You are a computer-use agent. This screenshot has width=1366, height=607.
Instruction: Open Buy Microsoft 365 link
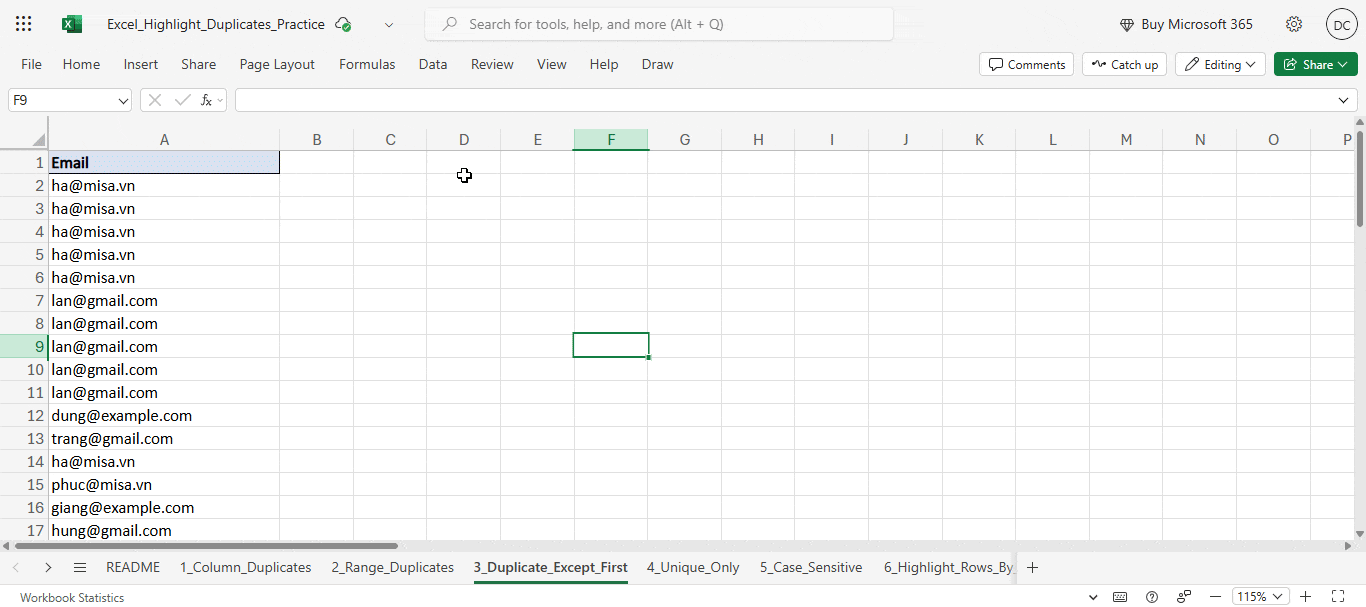click(1186, 23)
